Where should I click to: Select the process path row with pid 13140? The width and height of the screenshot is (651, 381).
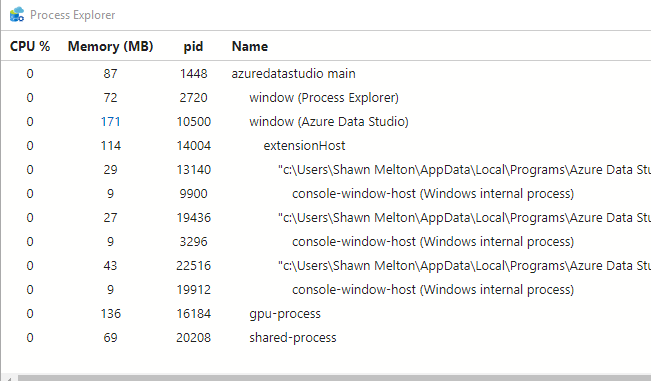click(326, 170)
